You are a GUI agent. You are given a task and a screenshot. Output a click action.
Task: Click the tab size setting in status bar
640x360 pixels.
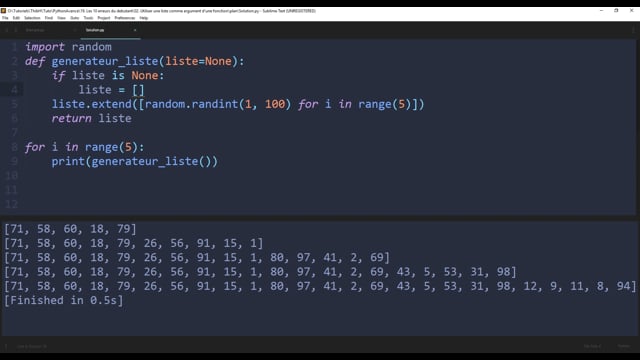pyautogui.click(x=592, y=346)
